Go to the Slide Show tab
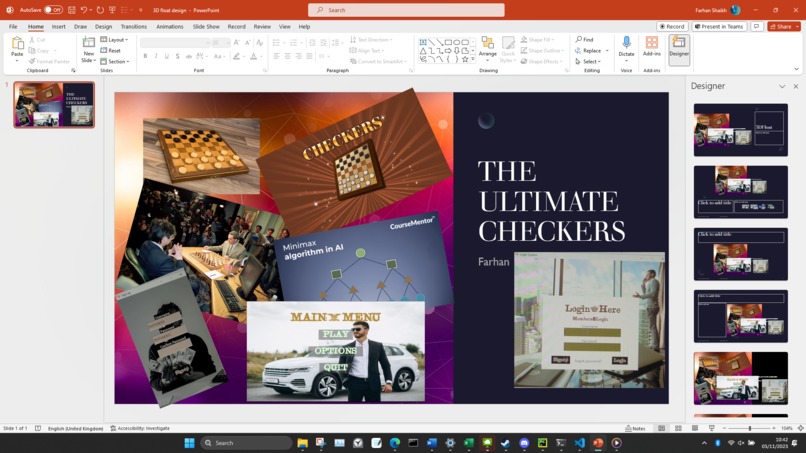Image resolution: width=806 pixels, height=453 pixels. click(206, 26)
